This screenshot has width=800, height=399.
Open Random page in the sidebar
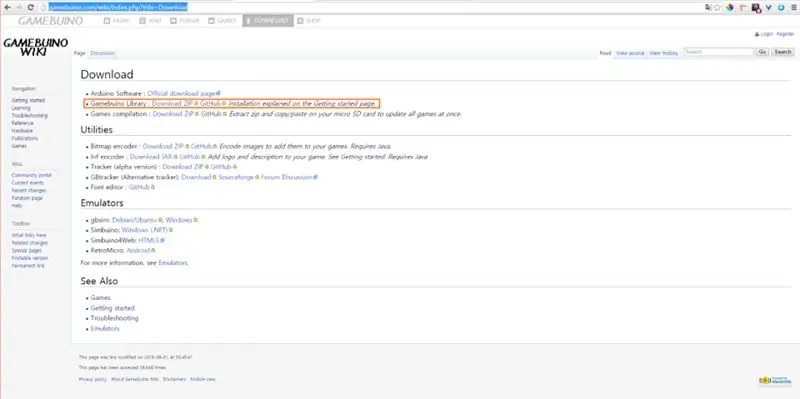tap(27, 198)
